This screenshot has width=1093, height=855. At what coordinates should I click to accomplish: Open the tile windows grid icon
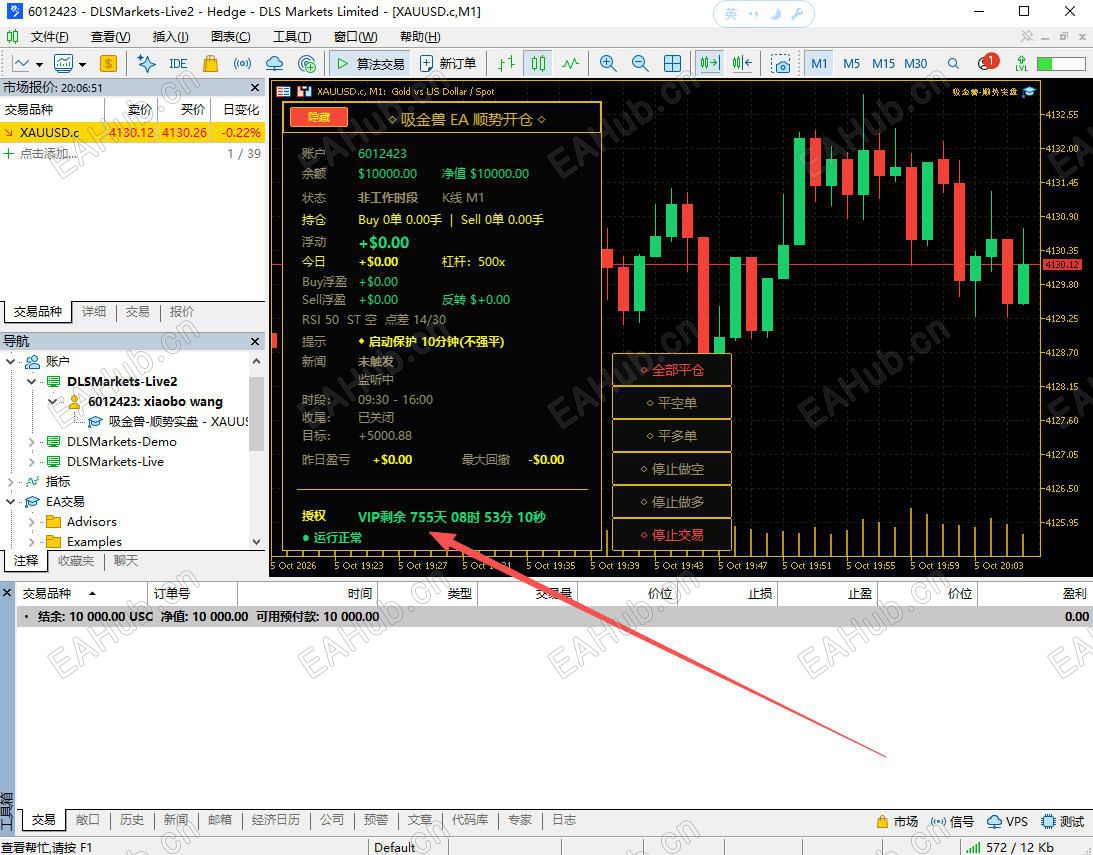[x=673, y=64]
